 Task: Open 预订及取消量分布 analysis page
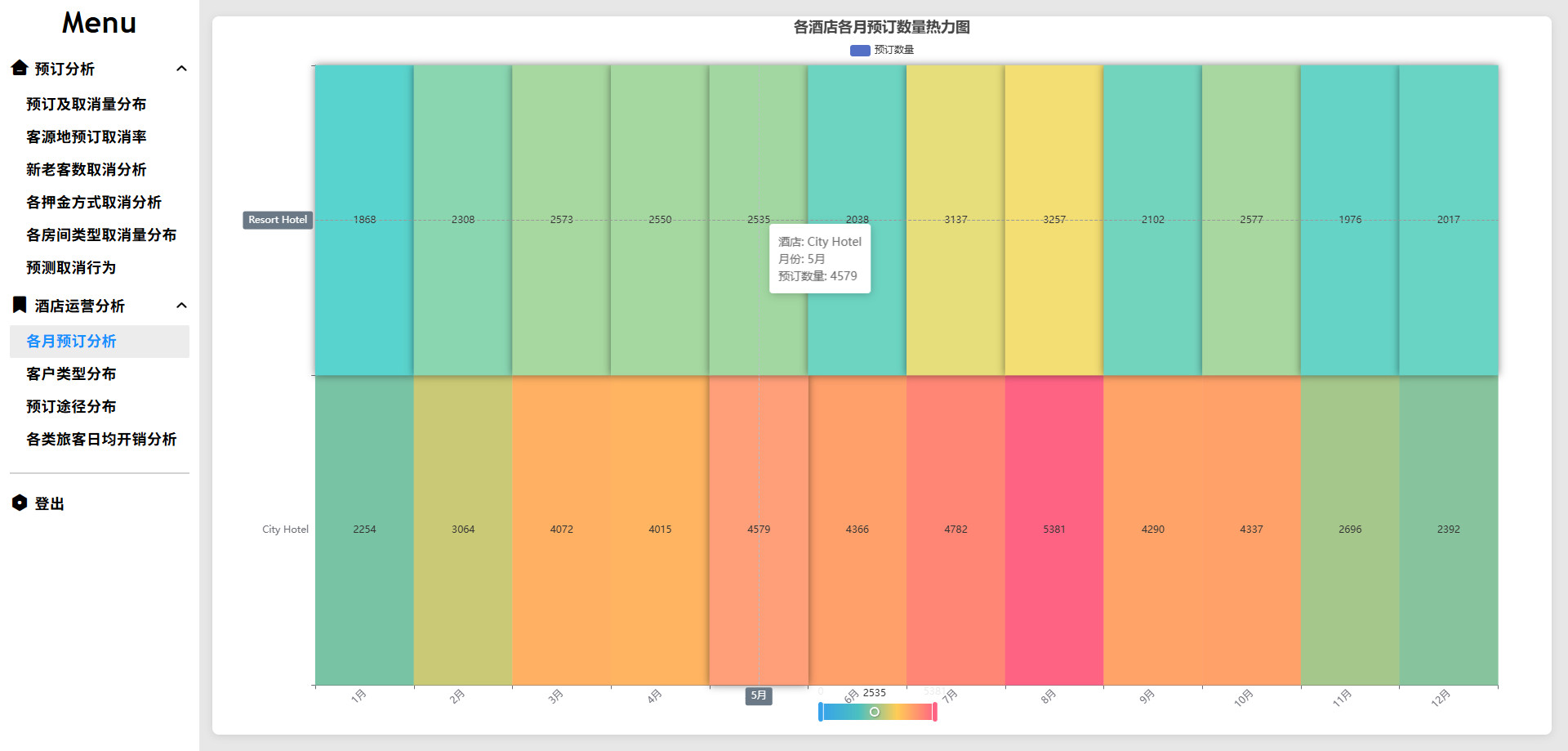click(86, 104)
